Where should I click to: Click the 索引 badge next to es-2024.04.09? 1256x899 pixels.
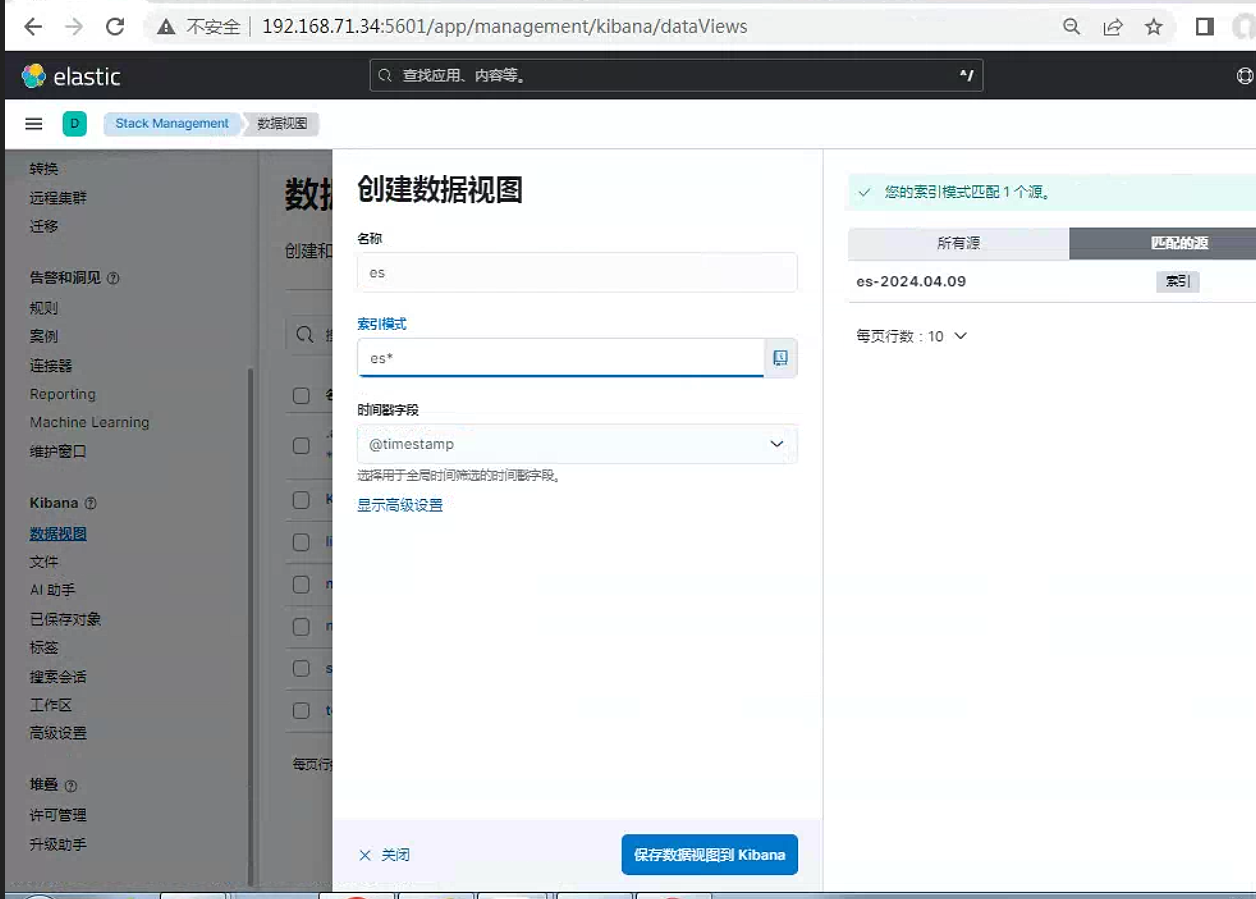[x=1178, y=282]
